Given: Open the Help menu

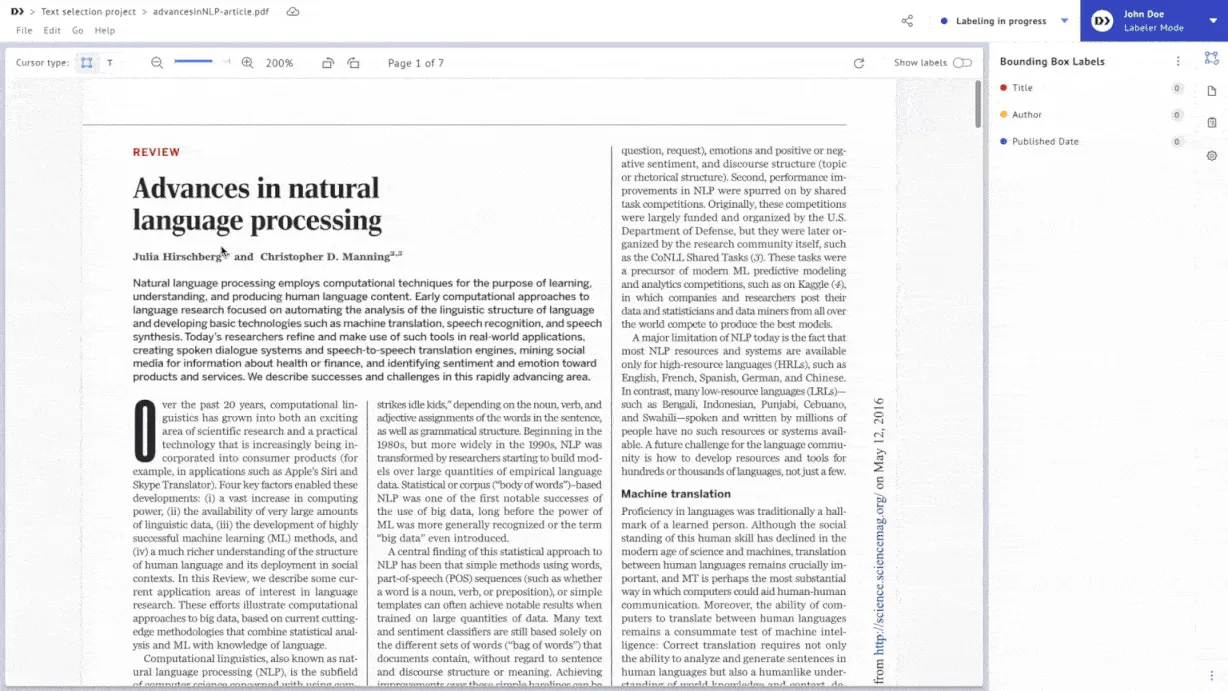Looking at the screenshot, I should [x=104, y=31].
